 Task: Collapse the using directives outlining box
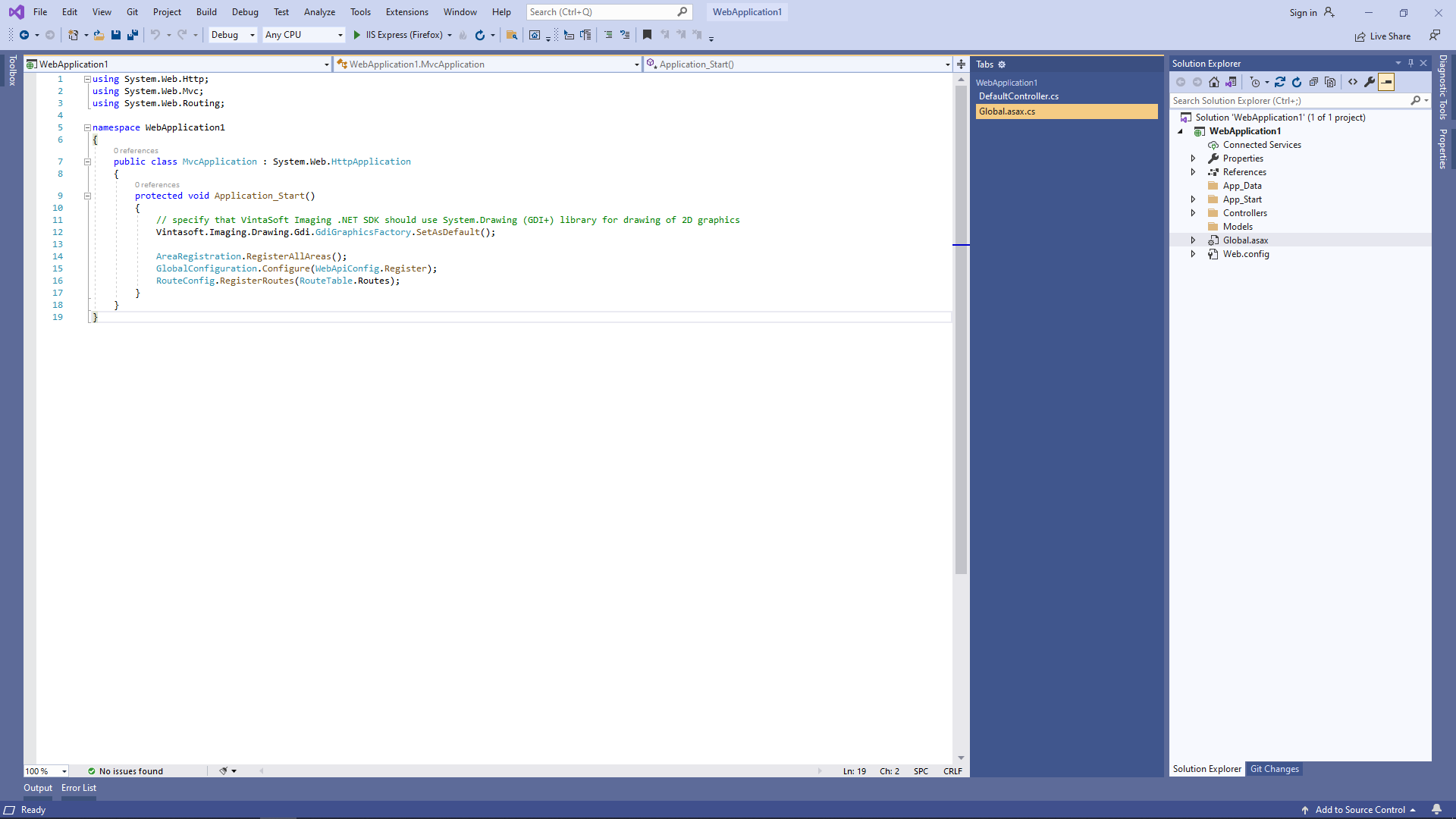pos(87,79)
